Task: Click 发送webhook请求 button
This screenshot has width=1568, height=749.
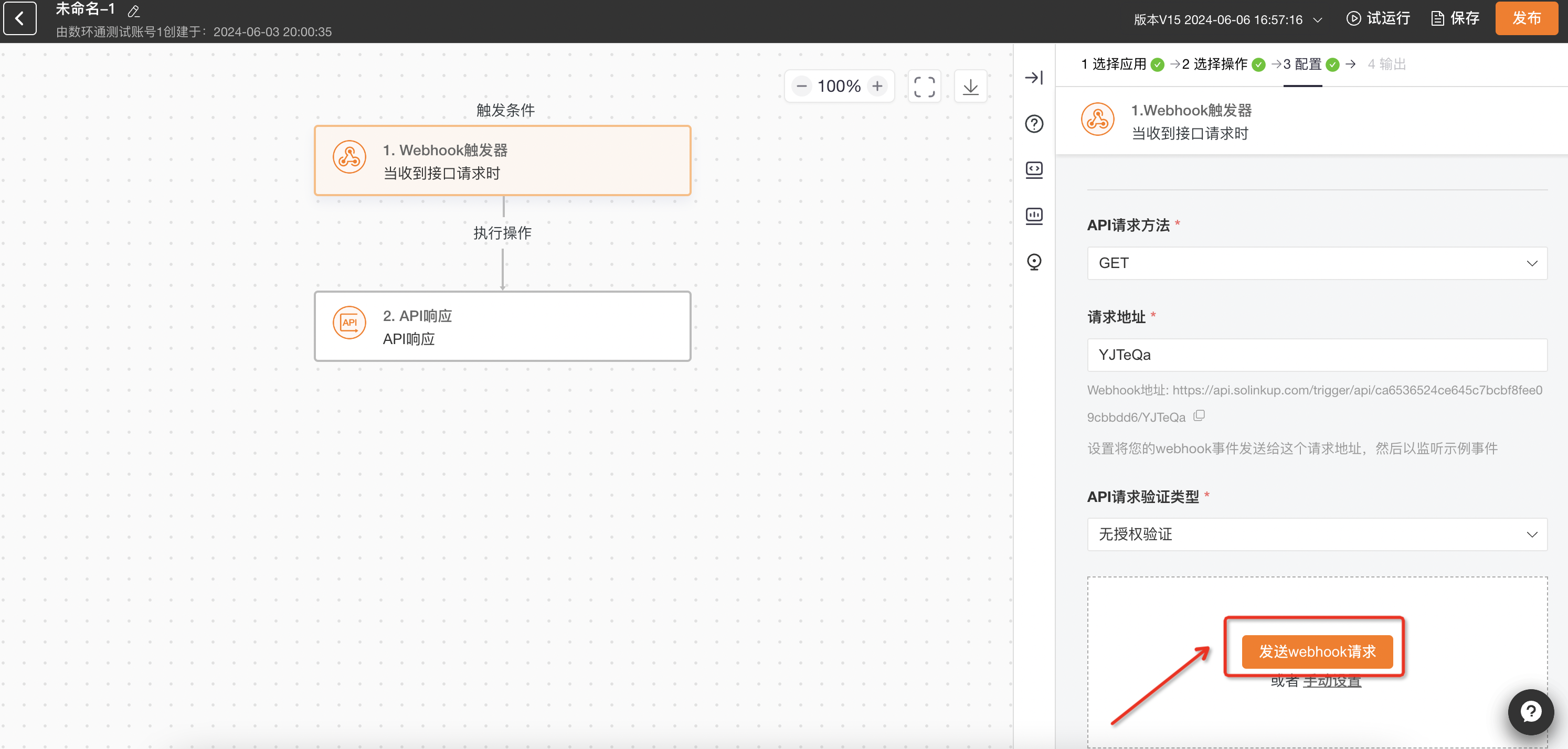Action: 1317,651
